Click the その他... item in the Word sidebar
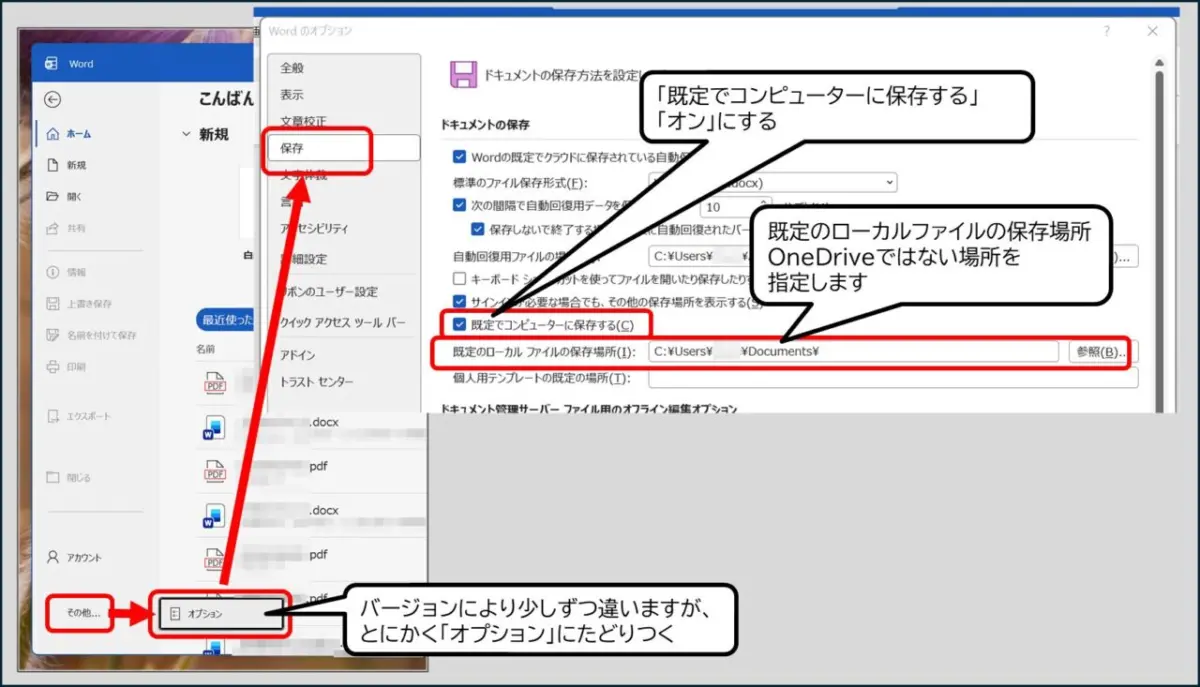The width and height of the screenshot is (1200, 687). 84,612
